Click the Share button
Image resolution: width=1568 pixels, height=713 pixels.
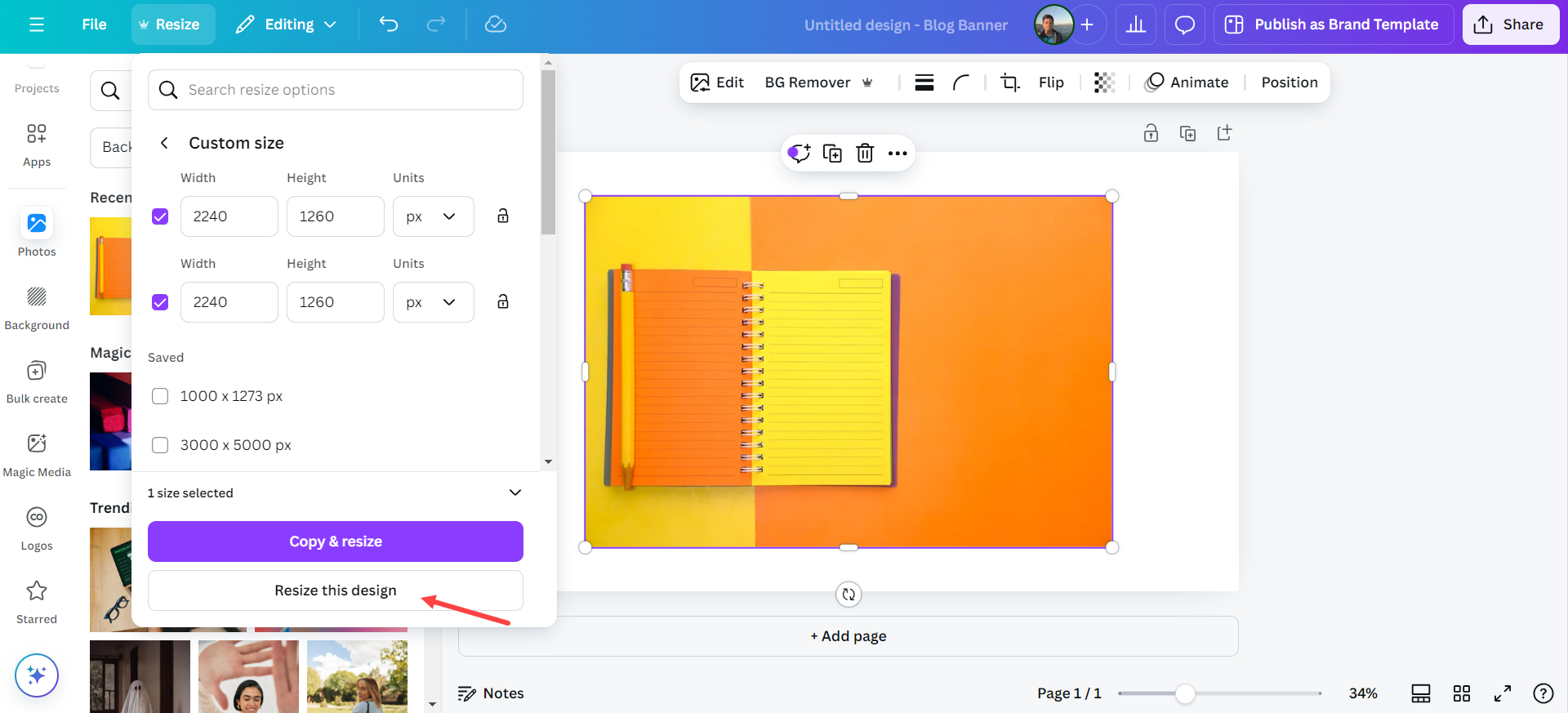(x=1511, y=25)
